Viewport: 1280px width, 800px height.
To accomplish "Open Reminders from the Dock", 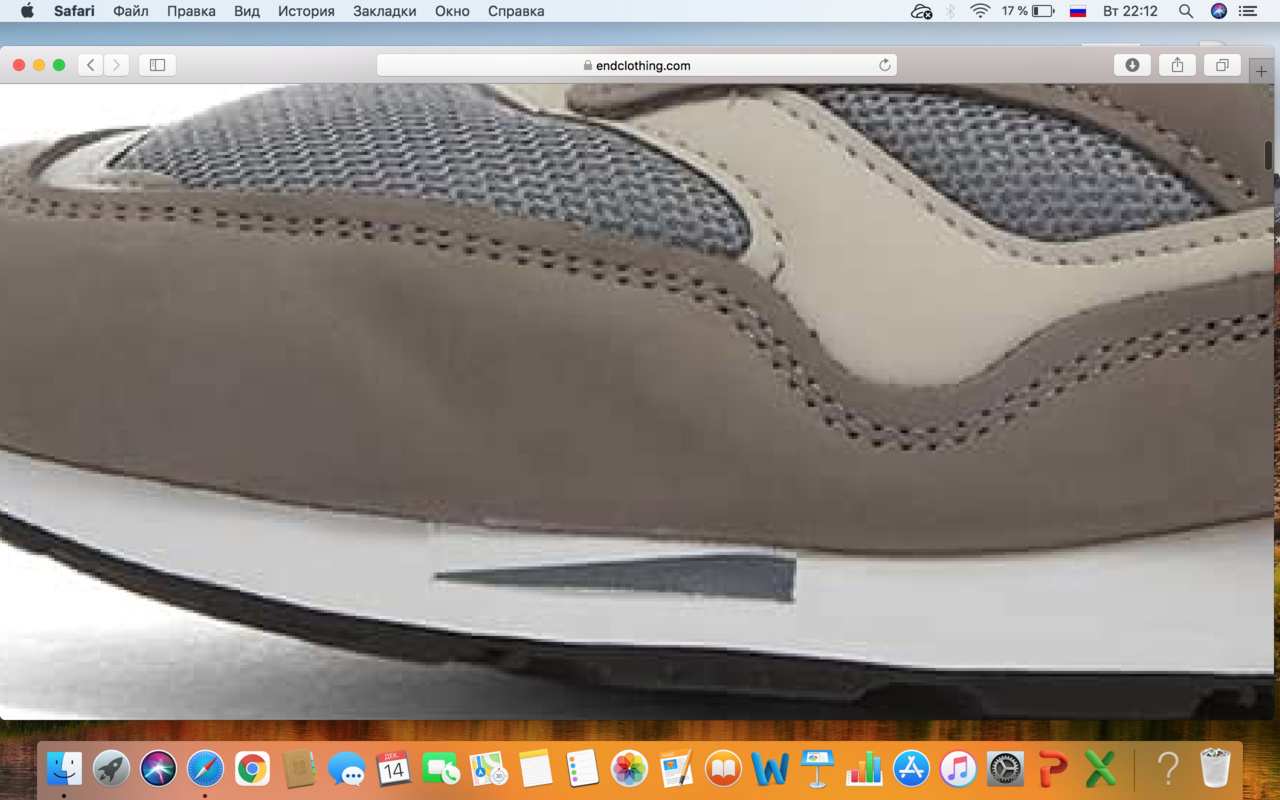I will (x=582, y=768).
